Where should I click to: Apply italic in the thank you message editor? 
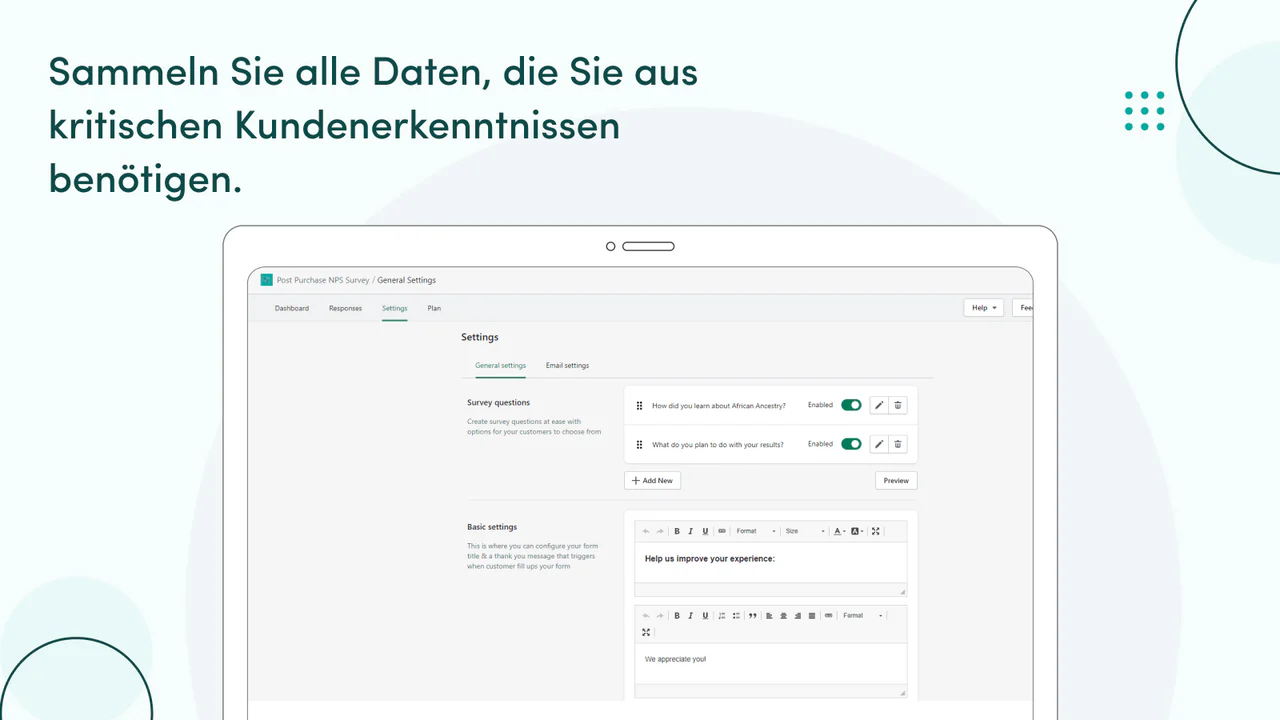(691, 616)
